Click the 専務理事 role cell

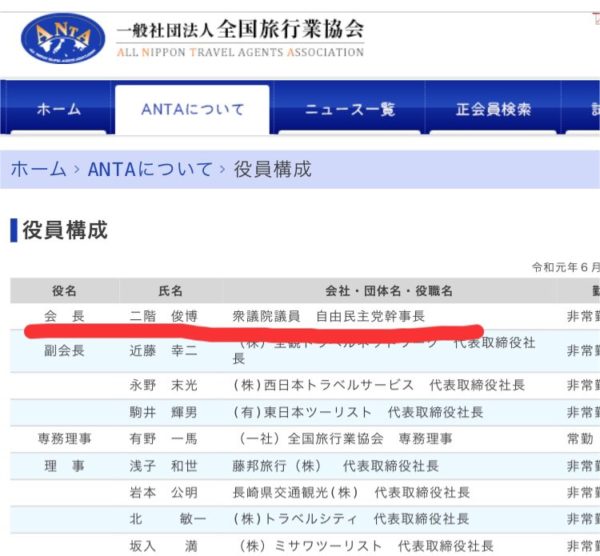(64, 439)
